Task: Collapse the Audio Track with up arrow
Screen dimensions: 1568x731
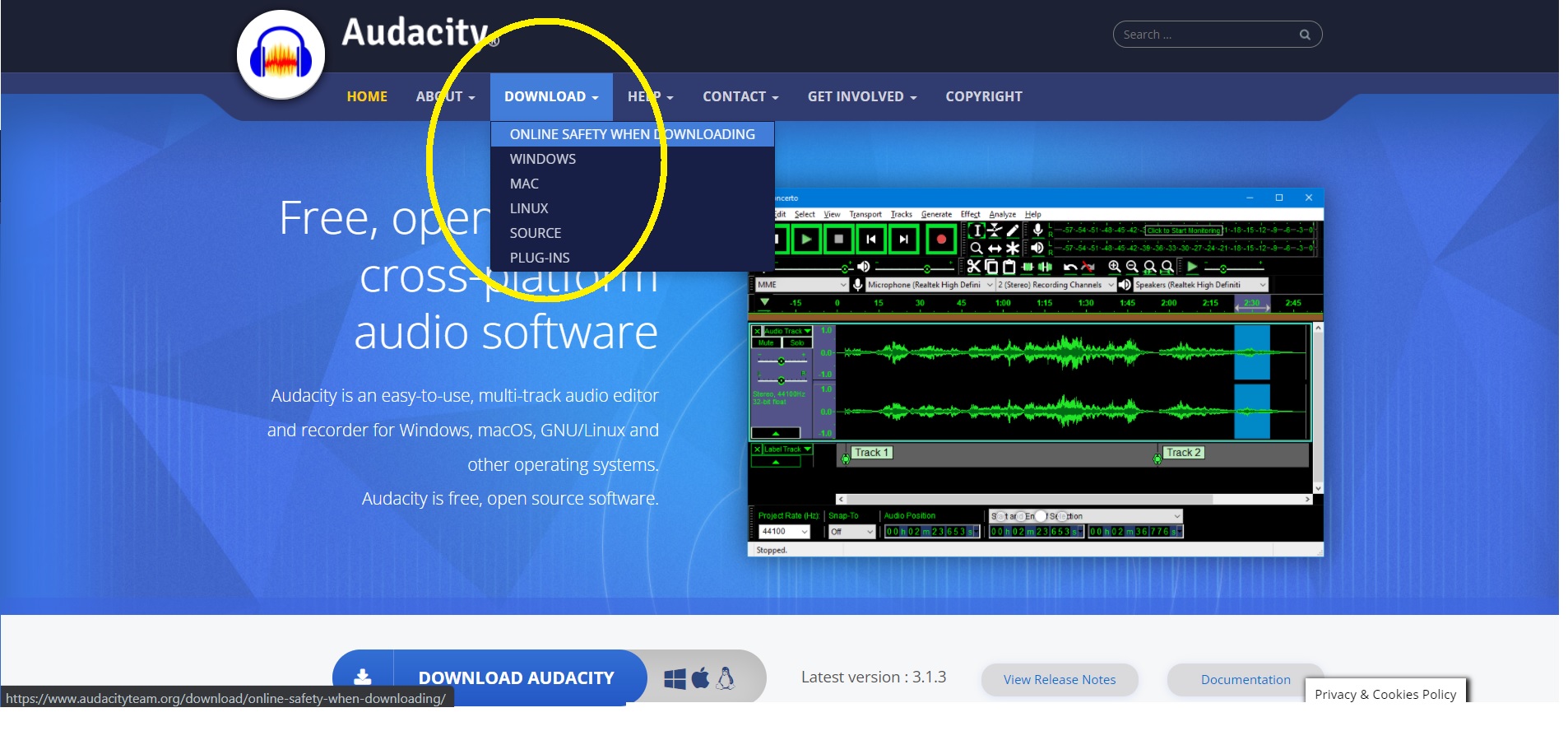Action: (x=776, y=433)
